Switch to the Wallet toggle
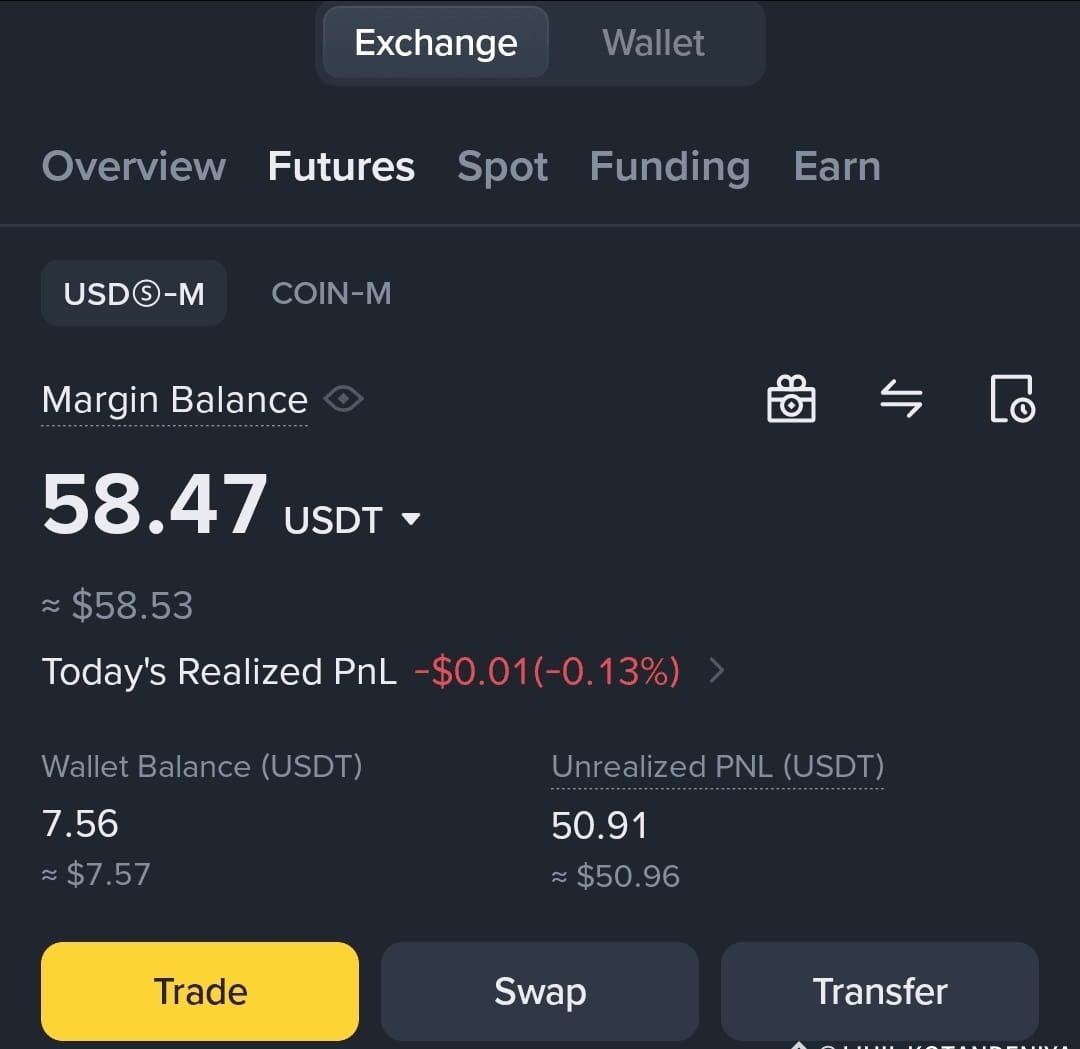This screenshot has width=1080, height=1049. [x=653, y=43]
